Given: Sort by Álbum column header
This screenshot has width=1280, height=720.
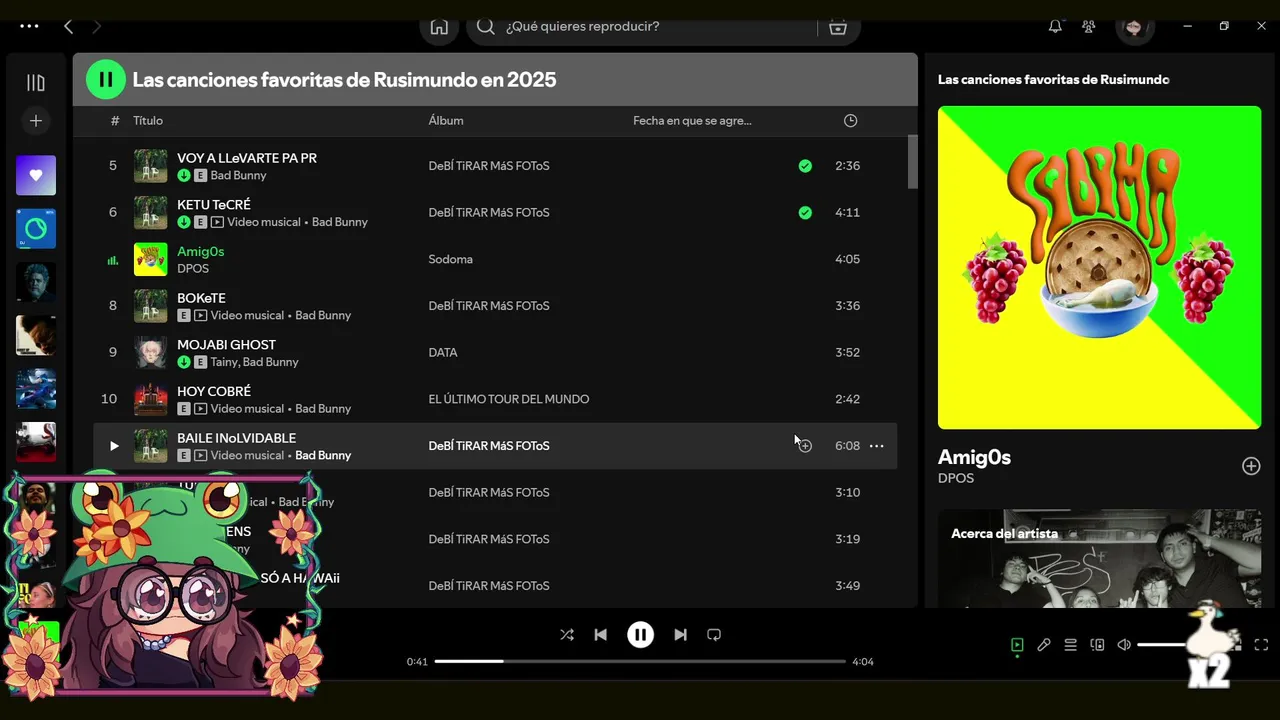Looking at the screenshot, I should pyautogui.click(x=446, y=121).
